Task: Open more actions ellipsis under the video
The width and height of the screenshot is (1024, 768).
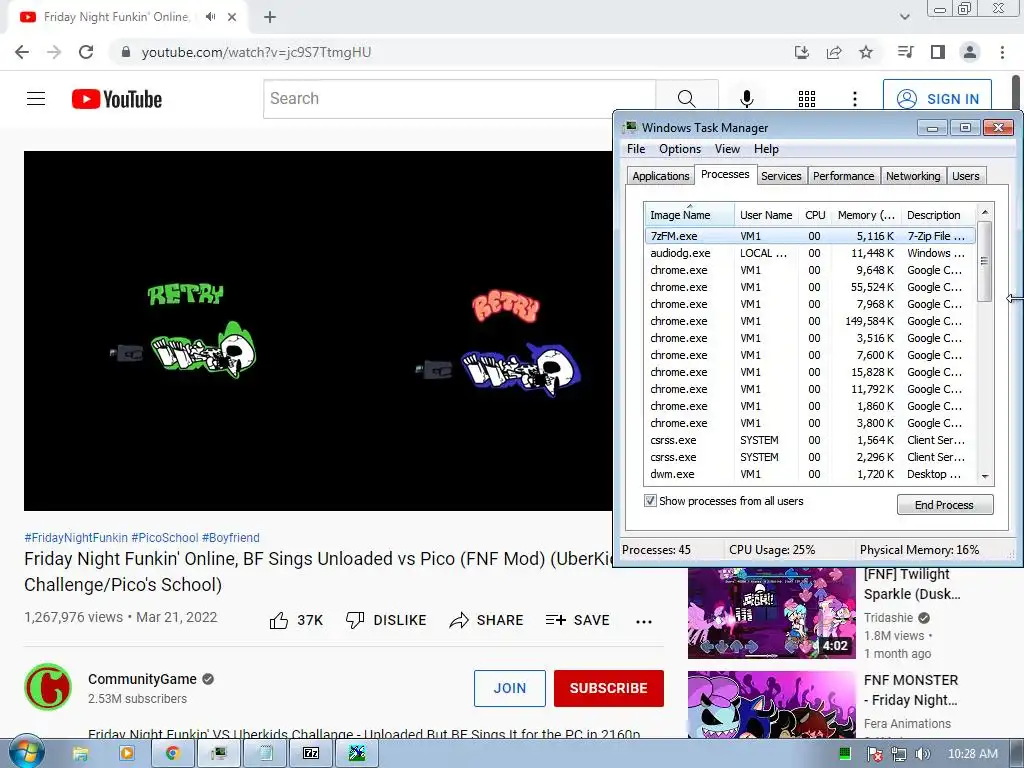Action: click(644, 621)
